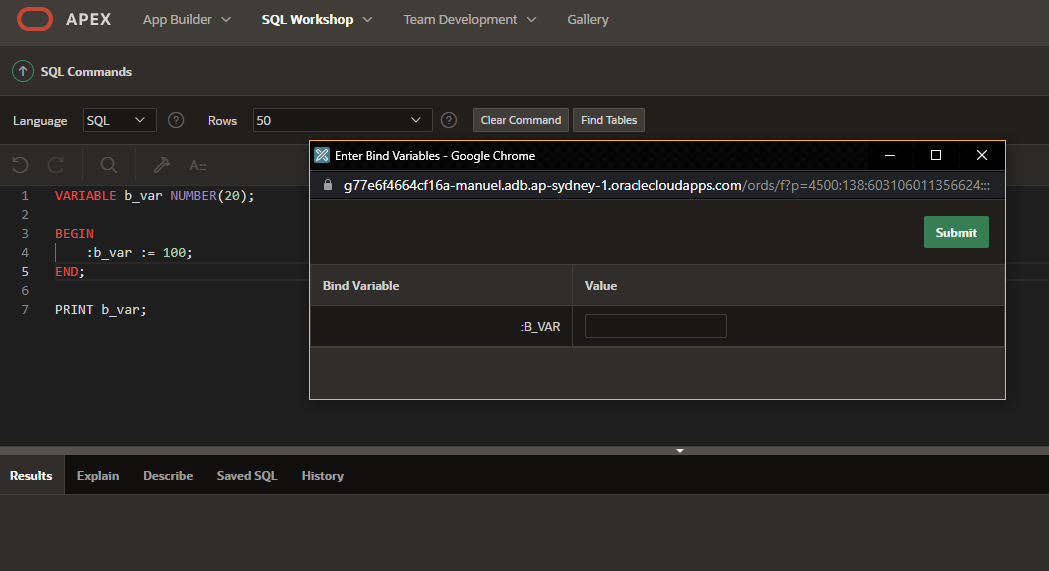Undo the last editor change
The height and width of the screenshot is (571, 1049).
tap(20, 164)
